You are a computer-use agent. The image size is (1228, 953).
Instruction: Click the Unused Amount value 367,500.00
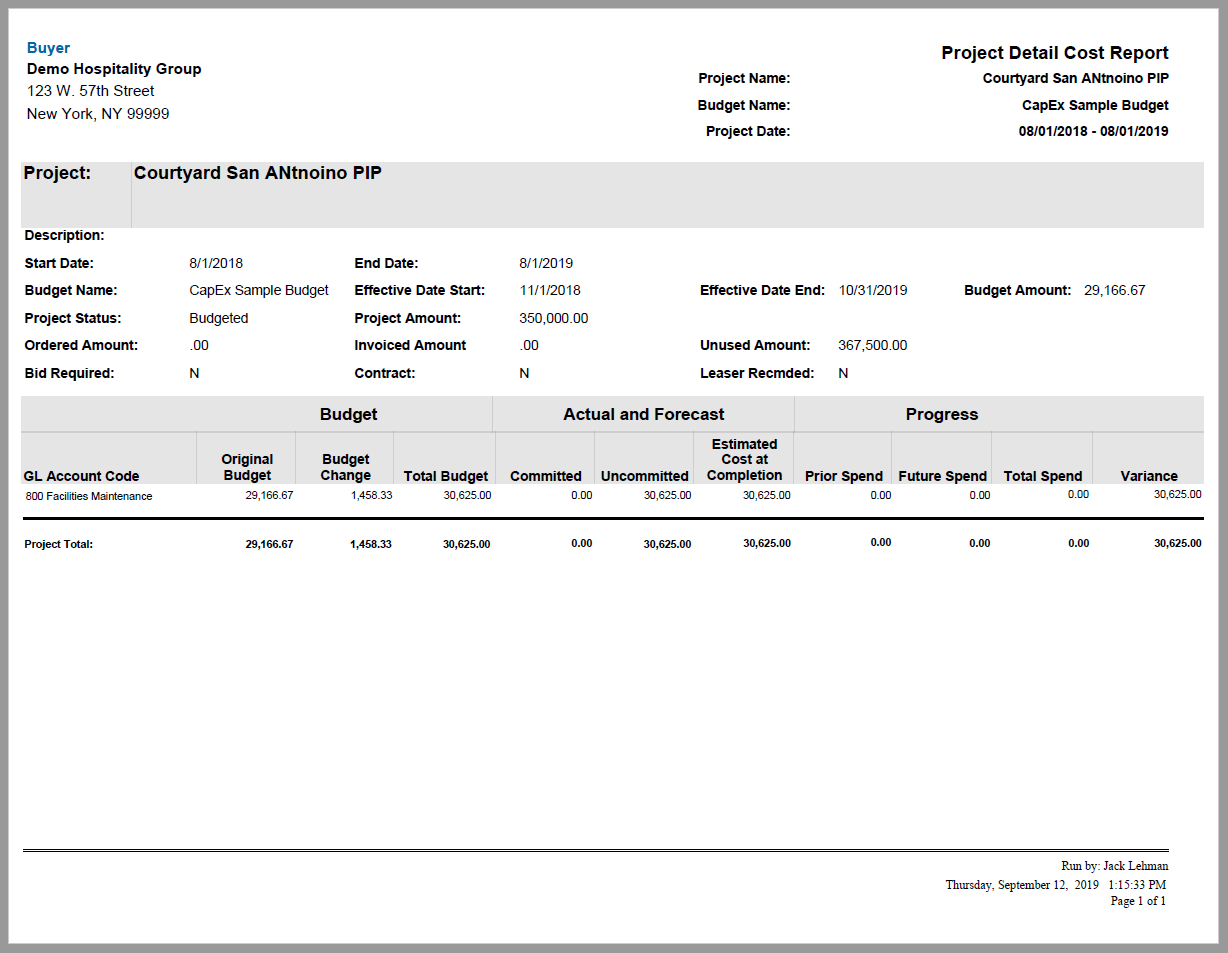click(x=872, y=345)
